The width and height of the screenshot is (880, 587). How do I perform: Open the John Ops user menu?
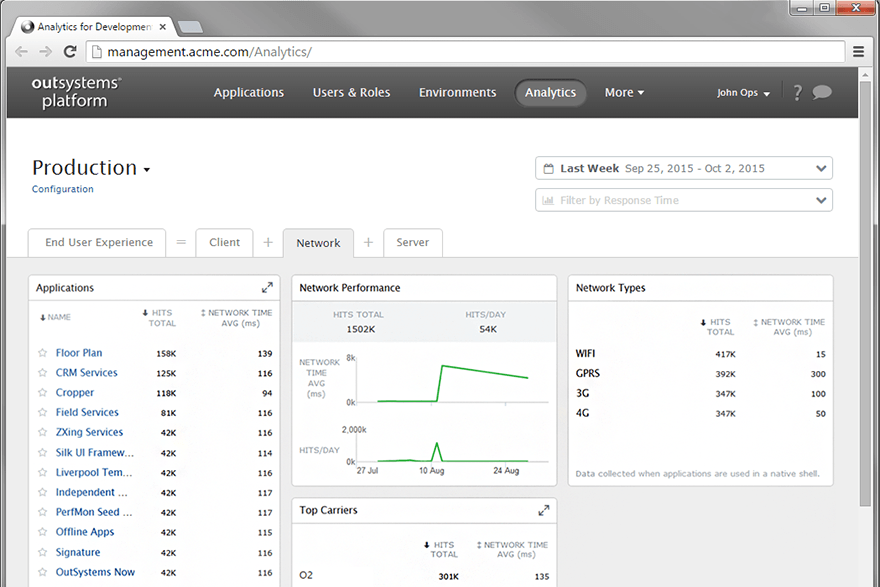(743, 93)
